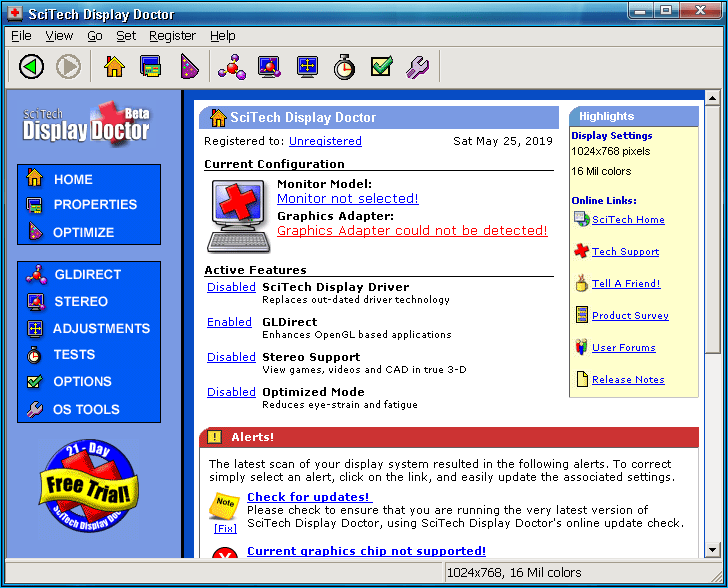Click the Options checkmark toolbar icon

coord(382,66)
